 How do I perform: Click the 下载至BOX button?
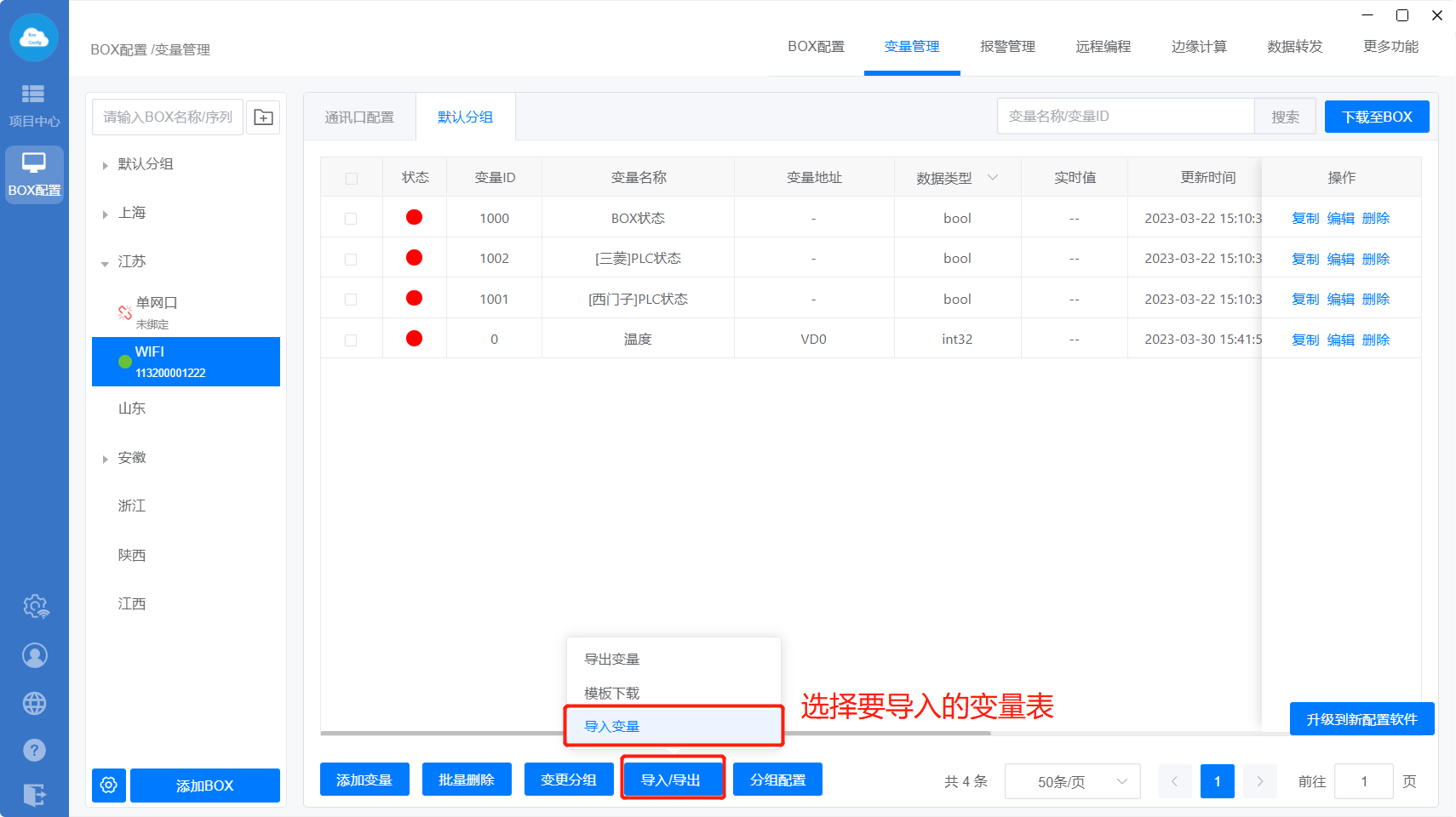pyautogui.click(x=1376, y=117)
